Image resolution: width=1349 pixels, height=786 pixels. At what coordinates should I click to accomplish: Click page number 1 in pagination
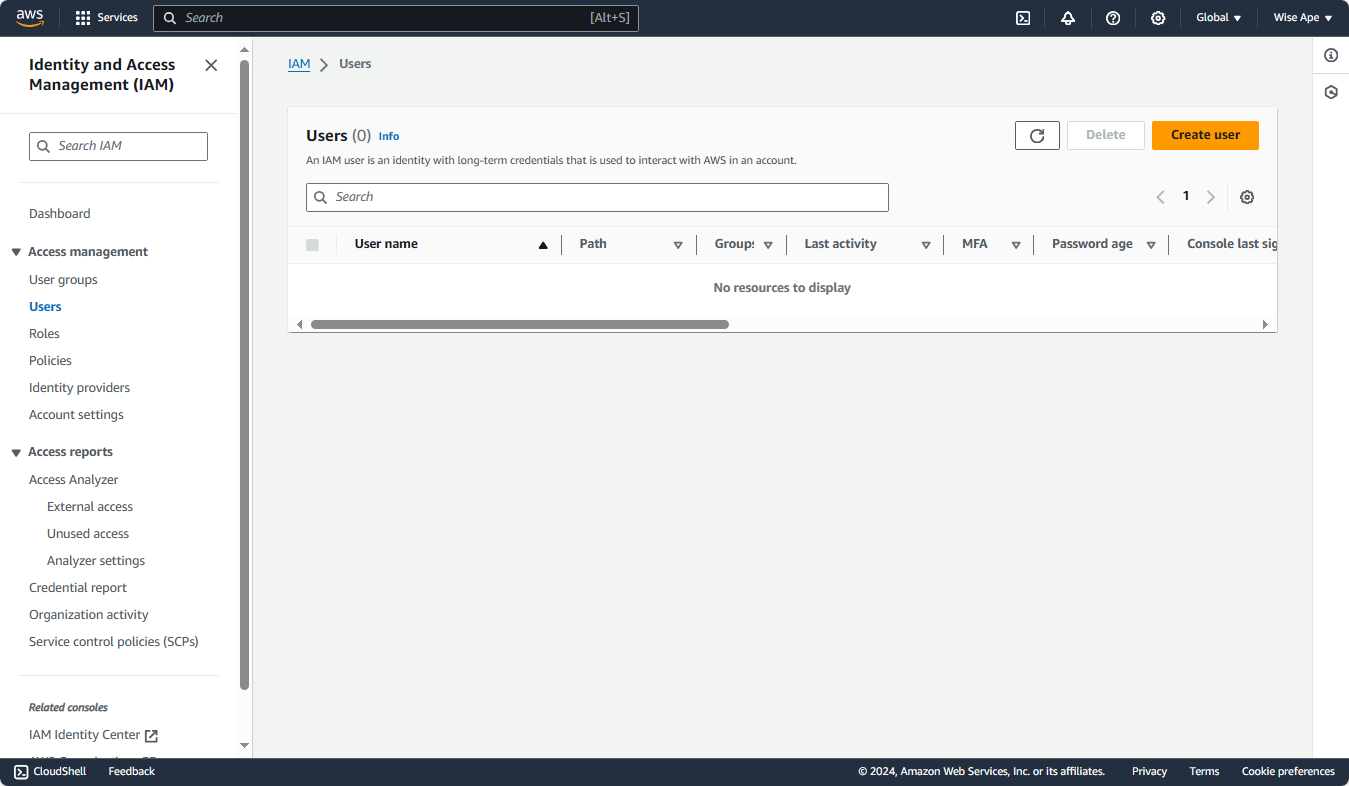coord(1186,196)
